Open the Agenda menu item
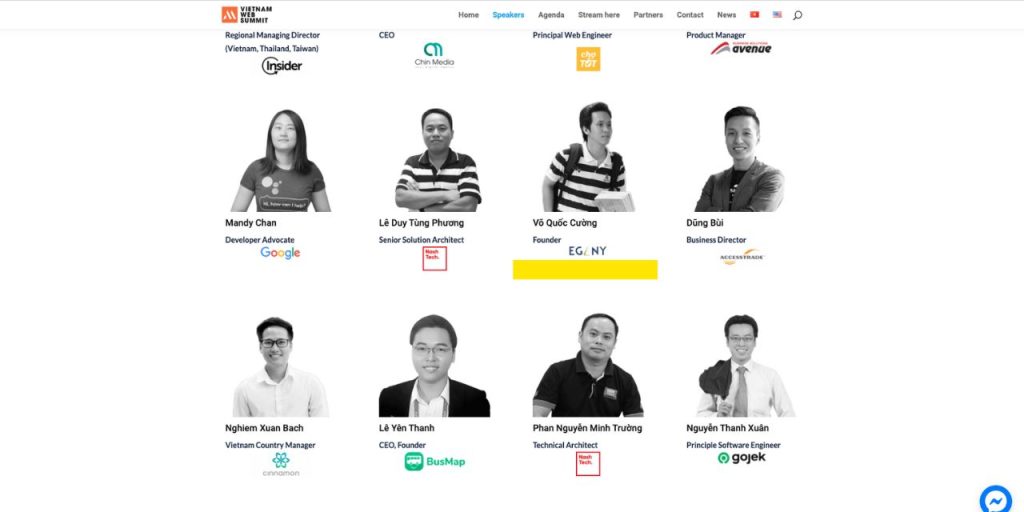 551,14
